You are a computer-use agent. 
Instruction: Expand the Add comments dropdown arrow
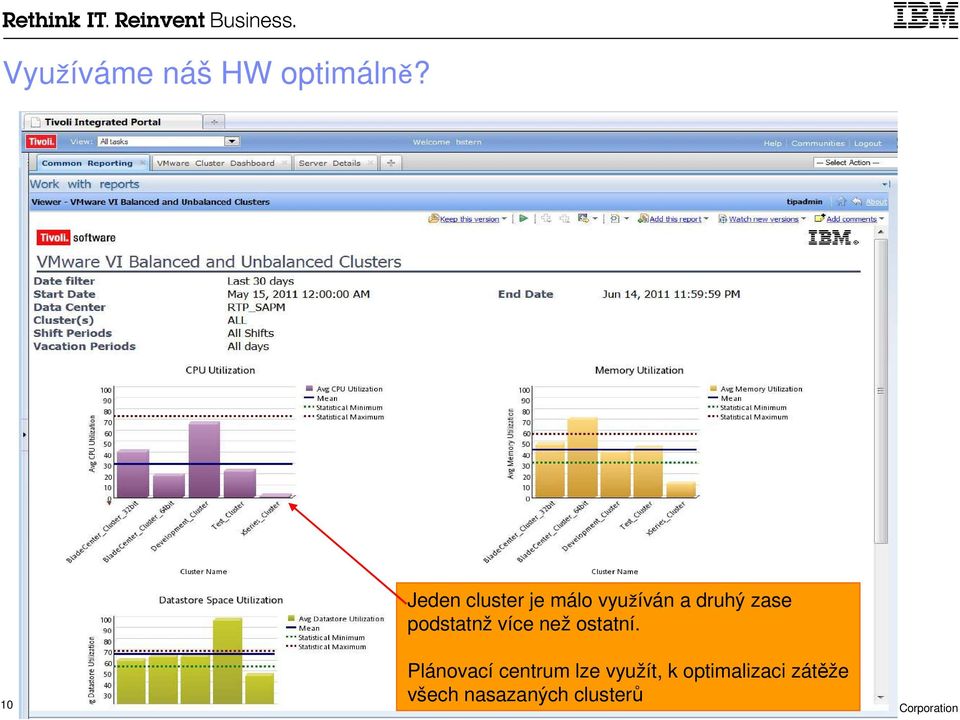coord(882,219)
